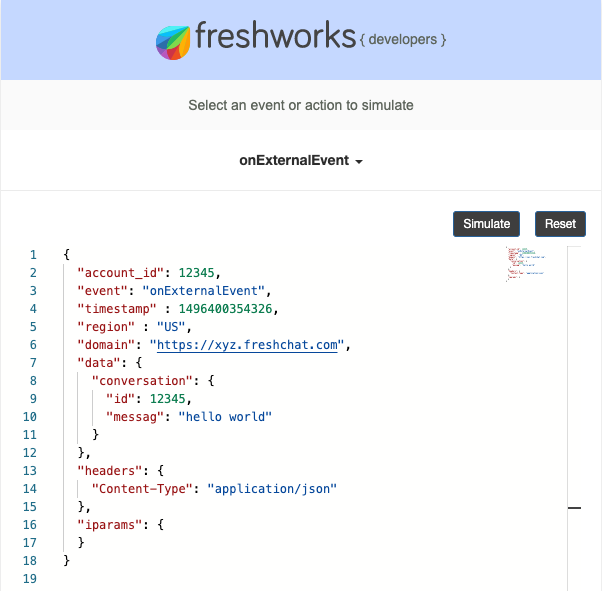The height and width of the screenshot is (591, 602).
Task: Click the "US" region value
Action: pos(171,327)
